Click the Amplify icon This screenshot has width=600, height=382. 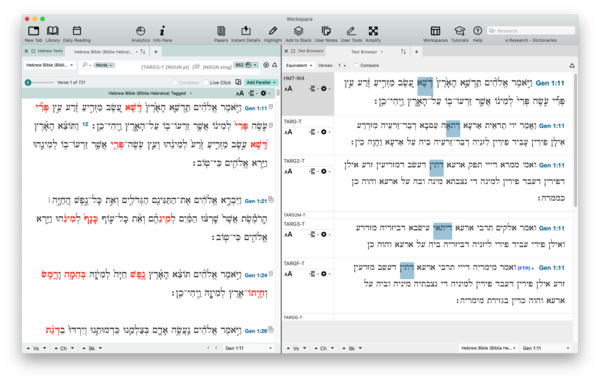tap(373, 31)
